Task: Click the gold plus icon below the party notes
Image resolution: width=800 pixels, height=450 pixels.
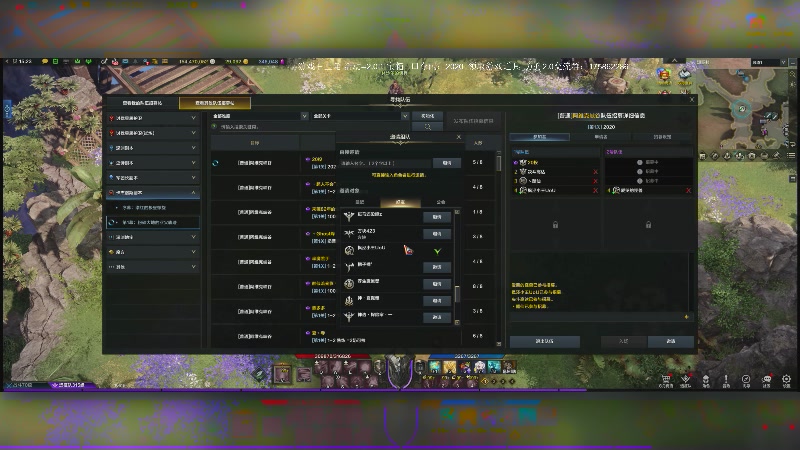Action: click(686, 317)
